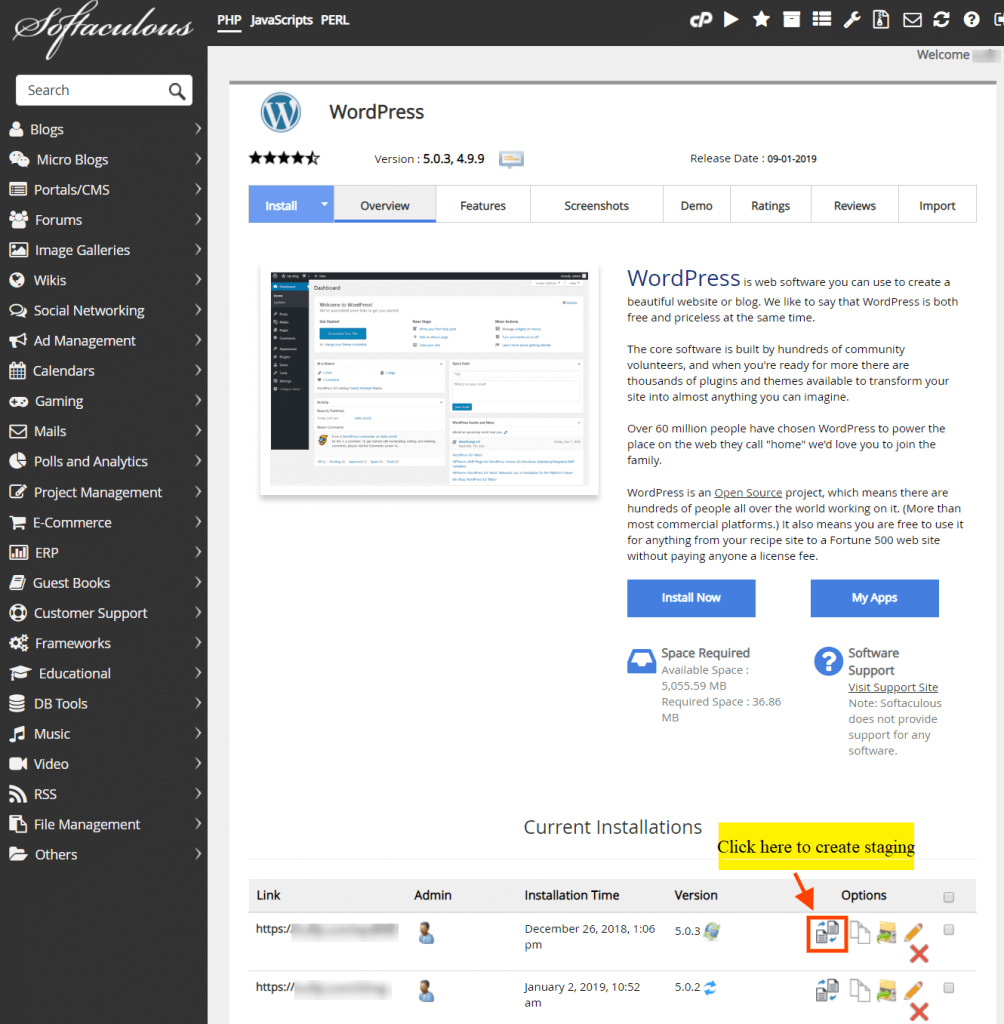Viewport: 1004px width, 1024px height.
Task: Click the My Apps button
Action: tap(875, 598)
